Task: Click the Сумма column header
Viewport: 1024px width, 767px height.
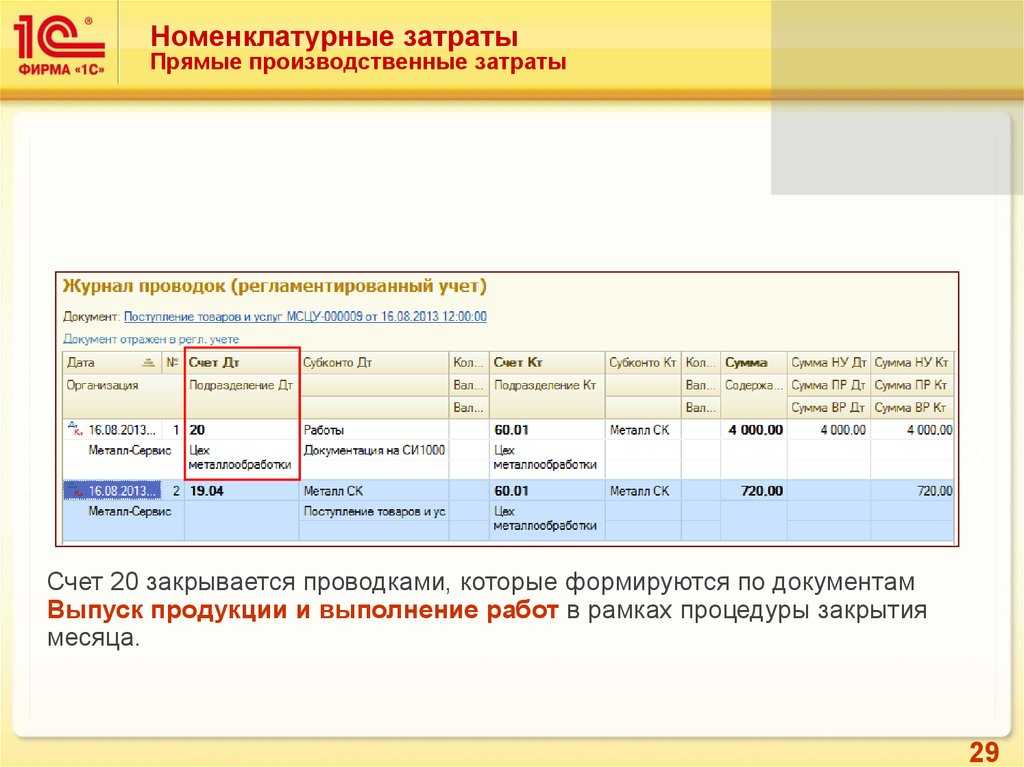Action: (754, 363)
